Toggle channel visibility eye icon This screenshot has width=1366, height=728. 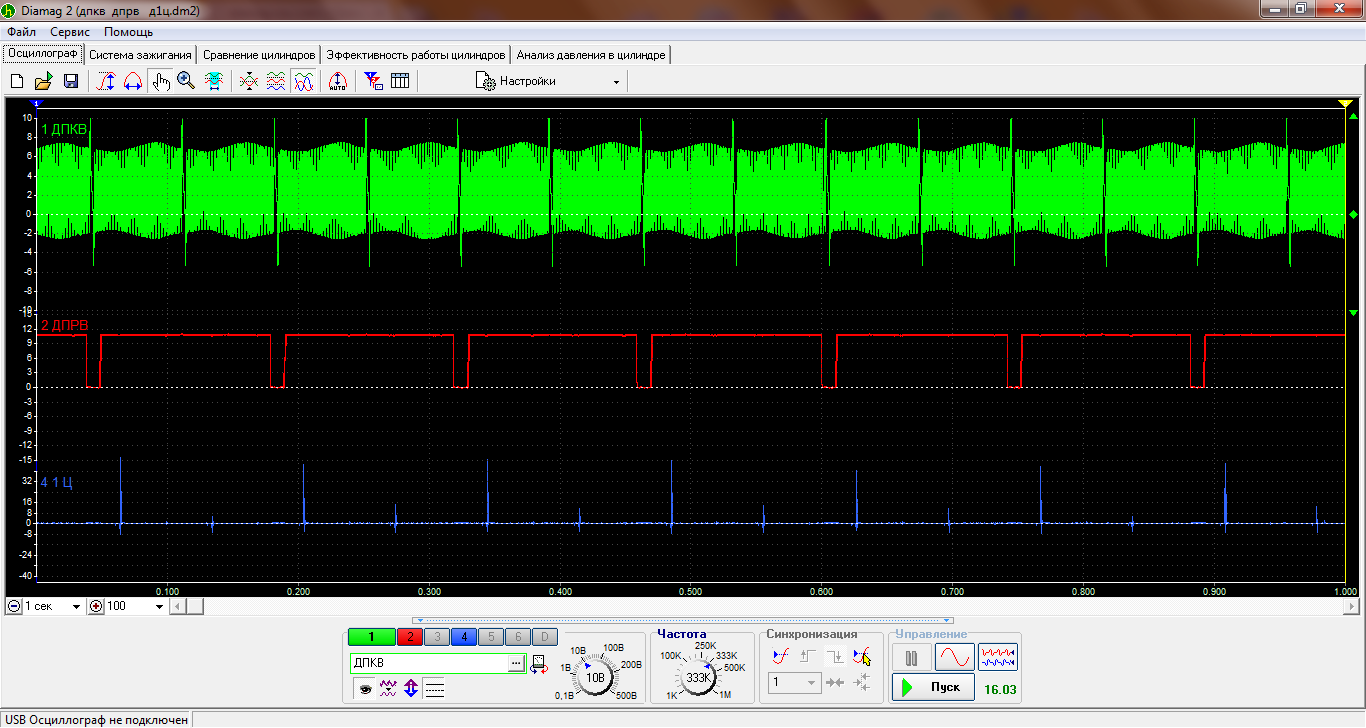click(364, 688)
